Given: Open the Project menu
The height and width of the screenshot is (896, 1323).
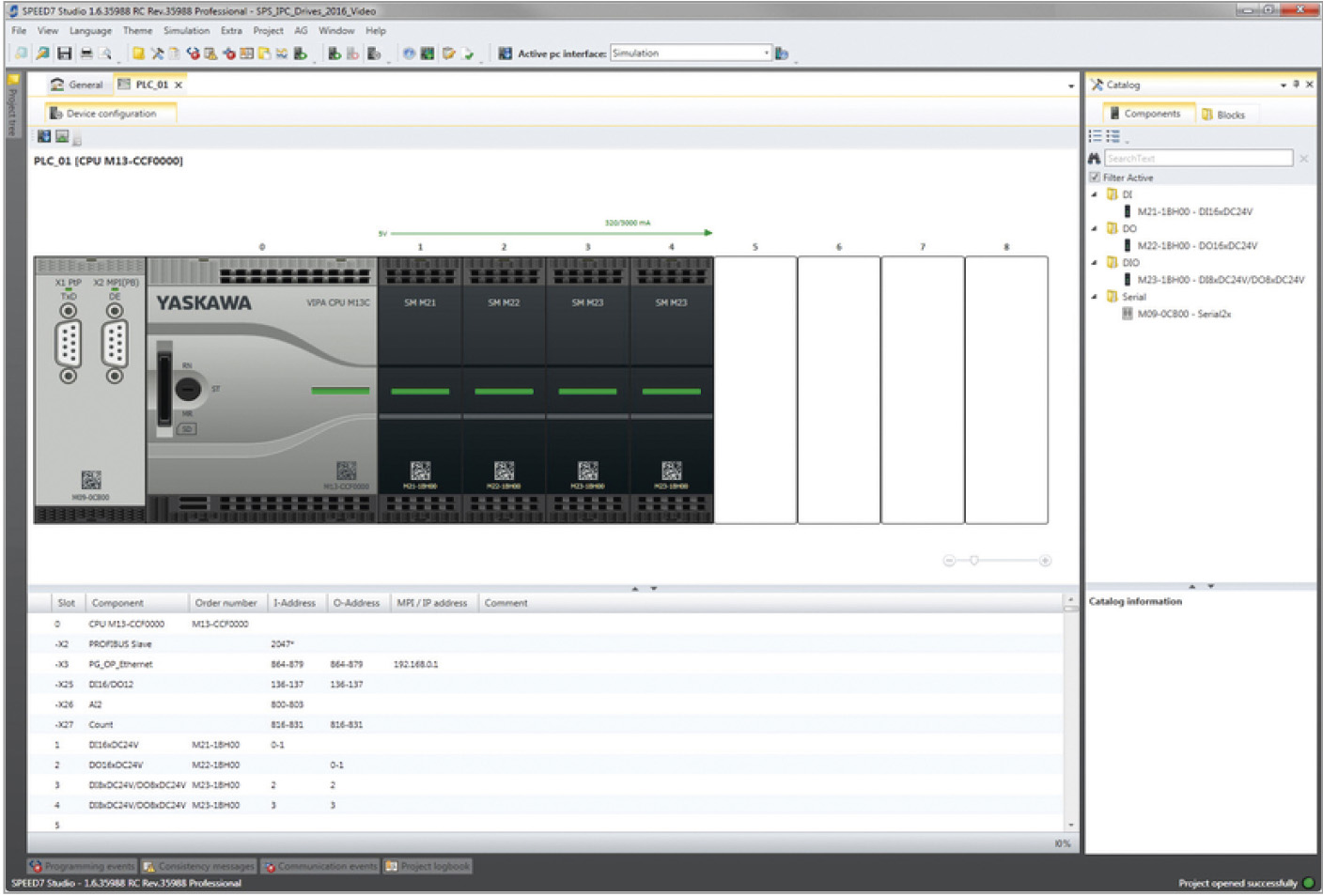Looking at the screenshot, I should pos(268,31).
